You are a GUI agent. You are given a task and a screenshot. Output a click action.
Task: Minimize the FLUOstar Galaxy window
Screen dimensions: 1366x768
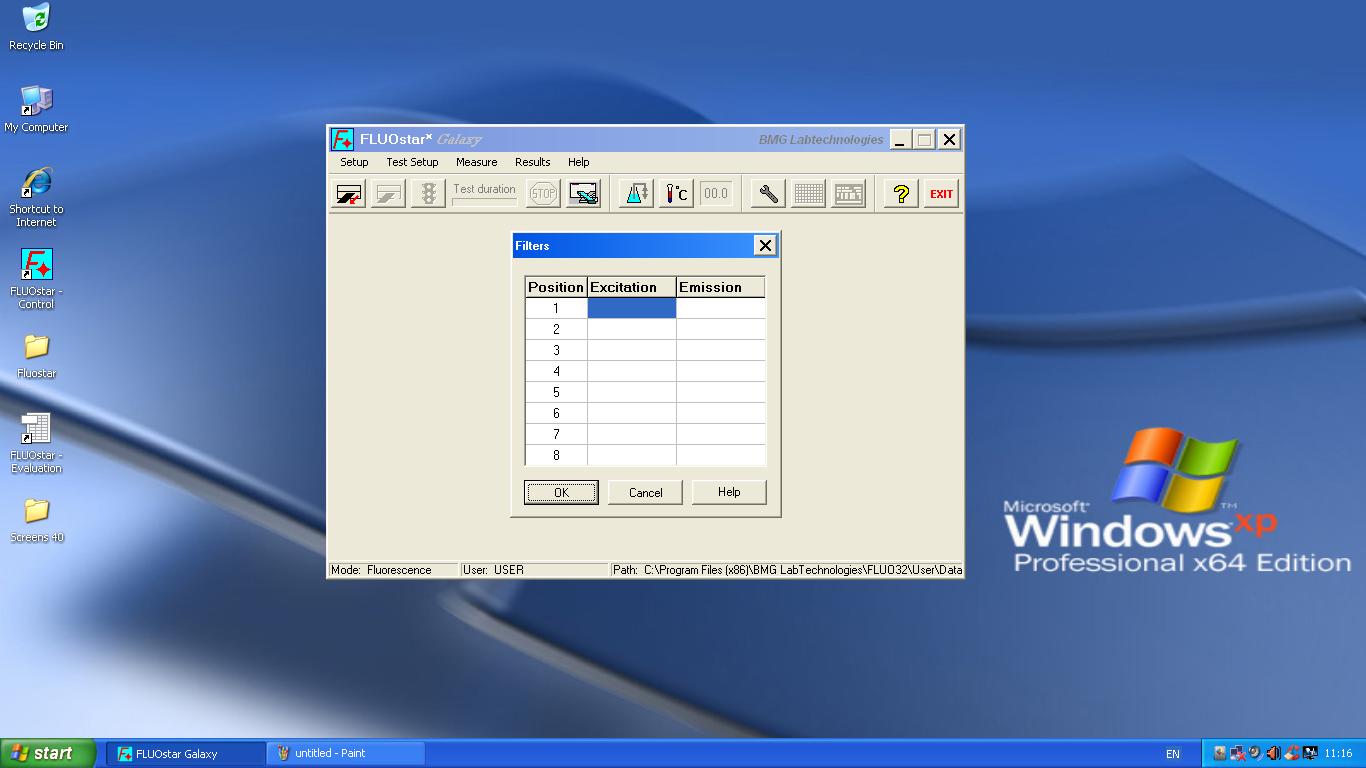click(900, 139)
